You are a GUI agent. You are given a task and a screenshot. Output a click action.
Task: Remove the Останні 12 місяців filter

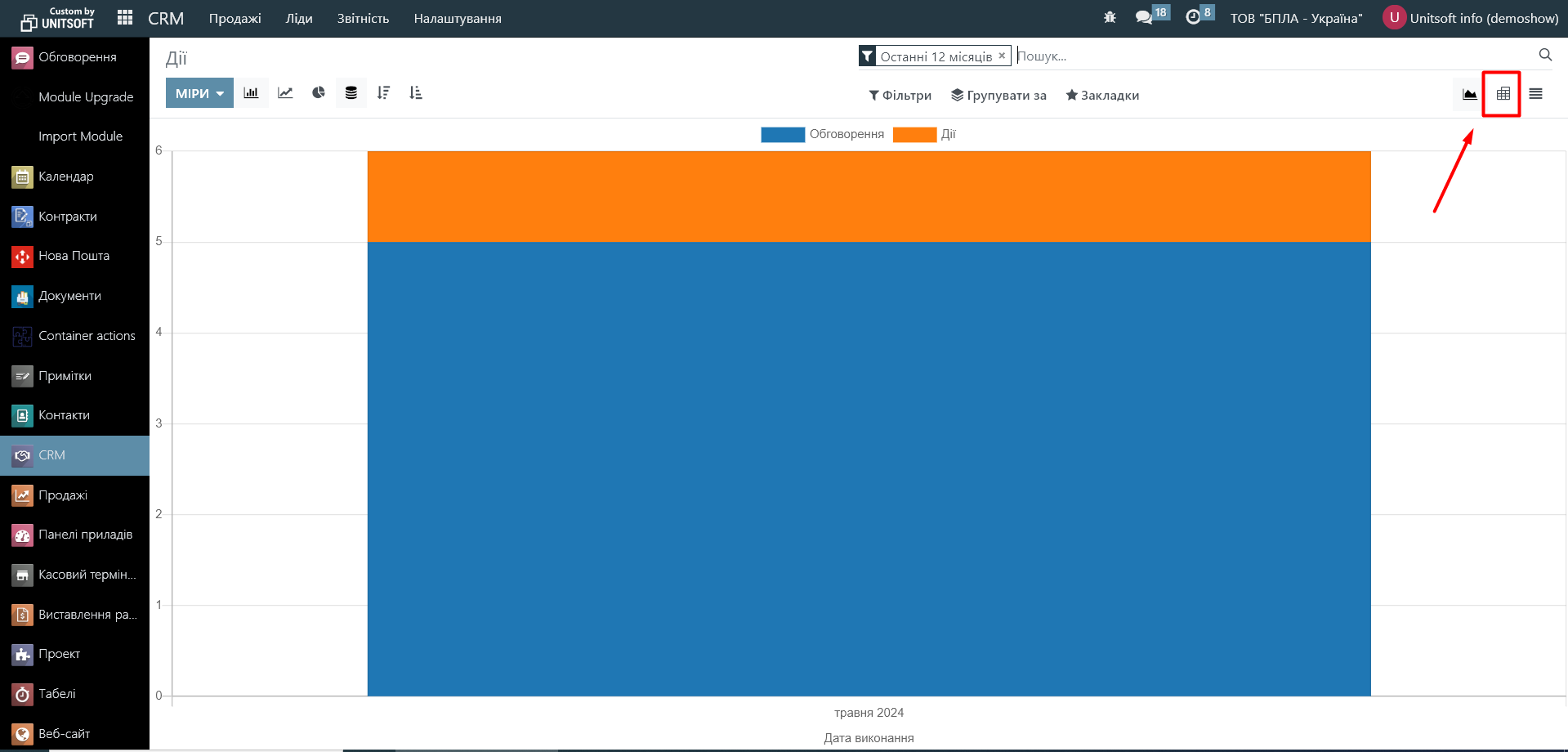pos(1002,56)
